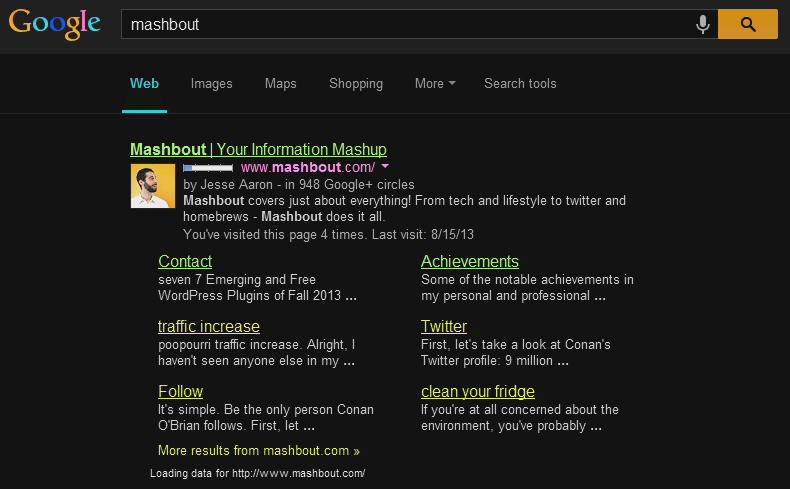
Task: Open the Achievements sitelink
Action: [x=470, y=261]
